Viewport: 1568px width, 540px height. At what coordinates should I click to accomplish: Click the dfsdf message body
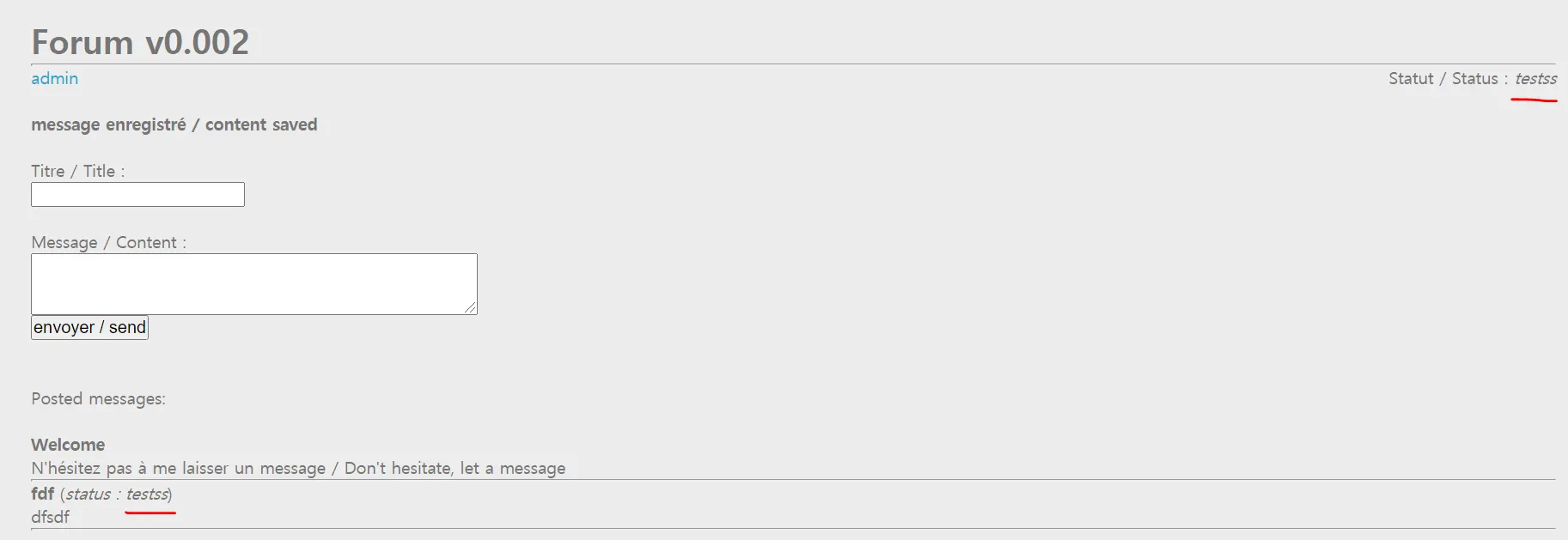click(x=50, y=517)
